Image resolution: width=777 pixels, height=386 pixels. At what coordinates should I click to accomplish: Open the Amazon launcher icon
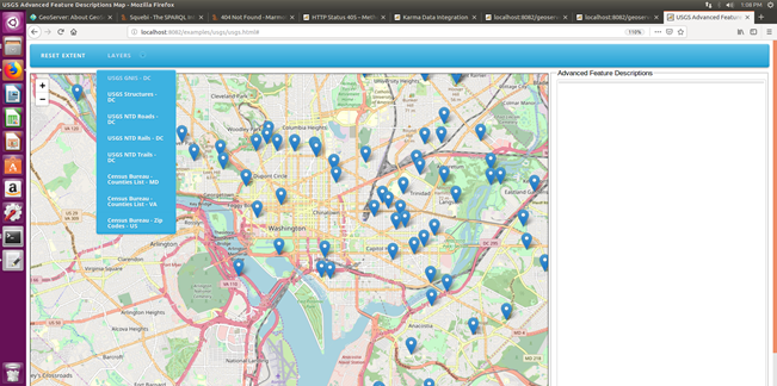pyautogui.click(x=12, y=189)
